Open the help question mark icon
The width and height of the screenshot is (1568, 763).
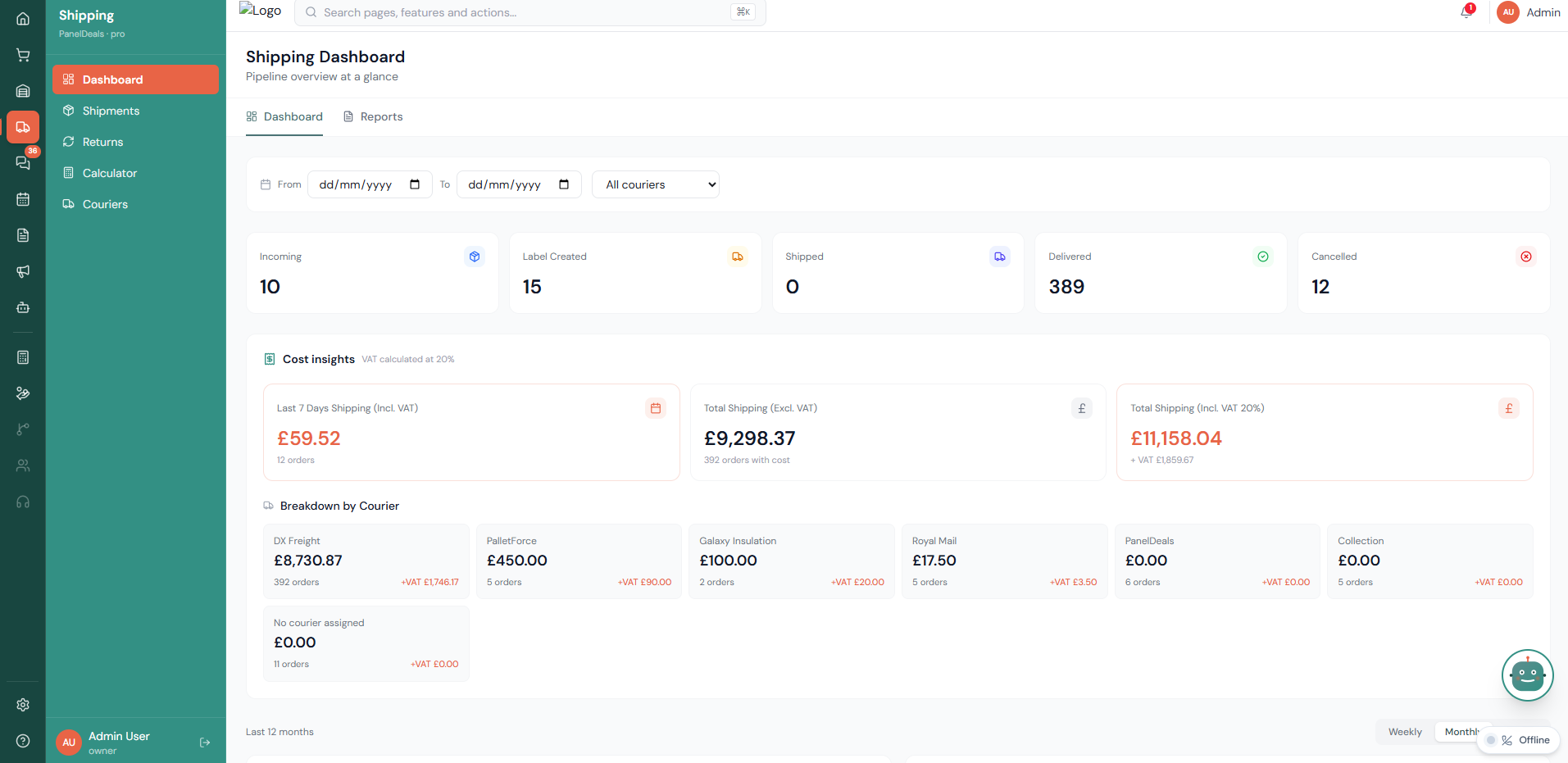tap(23, 741)
